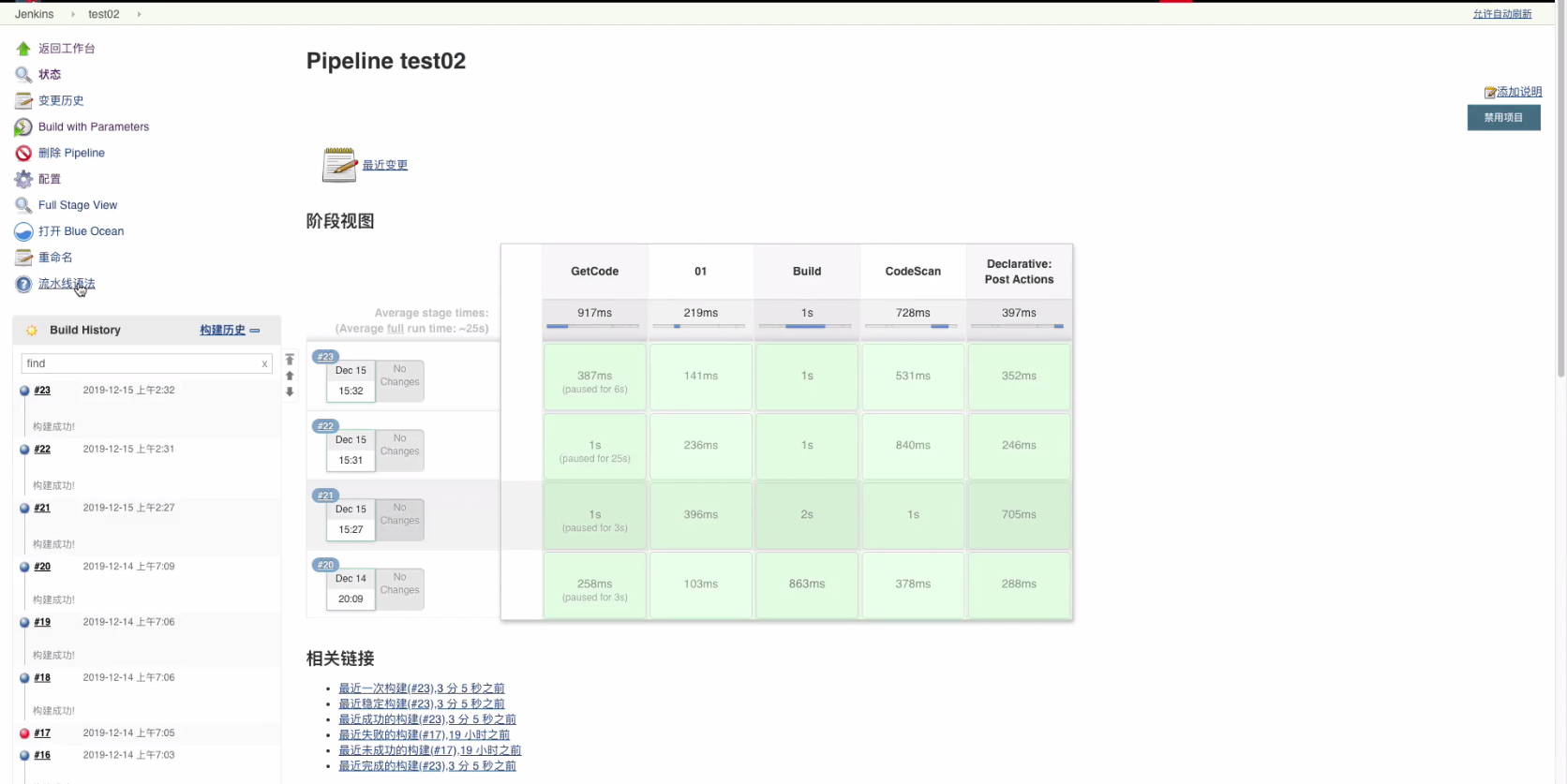Open Full Stage View in the sidebar
This screenshot has height=784, width=1567.
coord(78,206)
